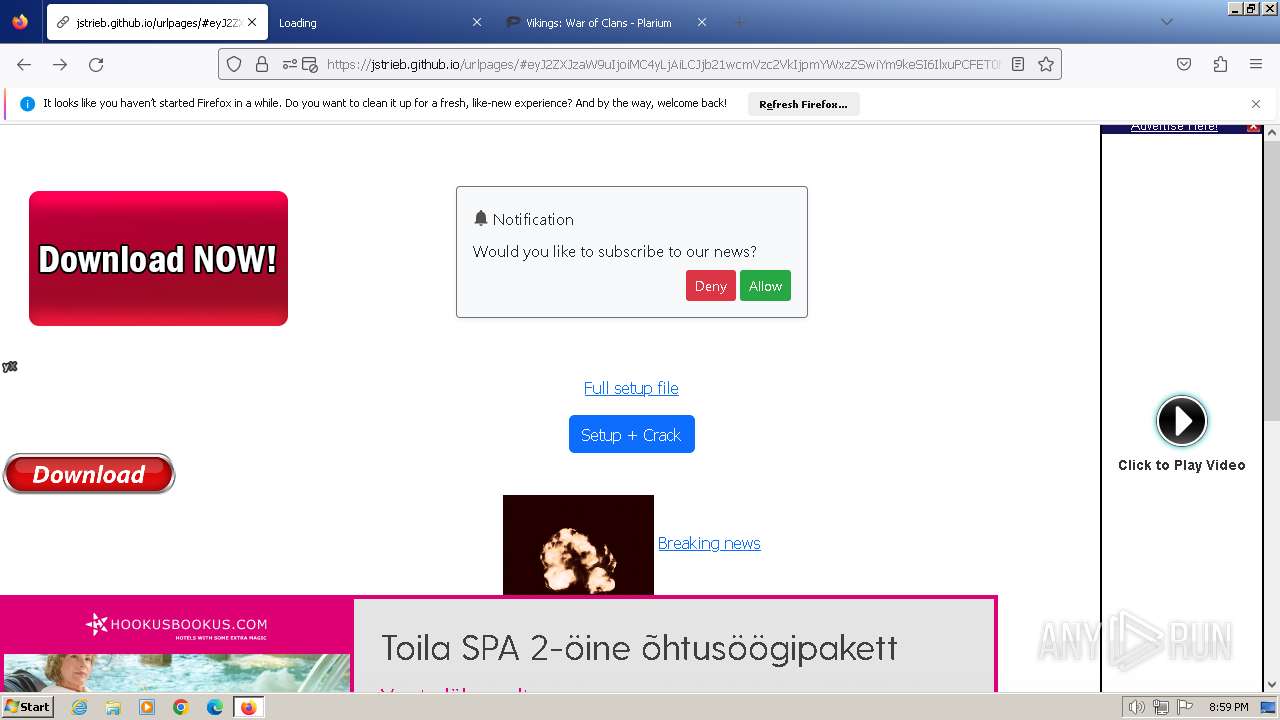Click the address bar URL field
This screenshot has width=1280, height=720.
[664, 64]
